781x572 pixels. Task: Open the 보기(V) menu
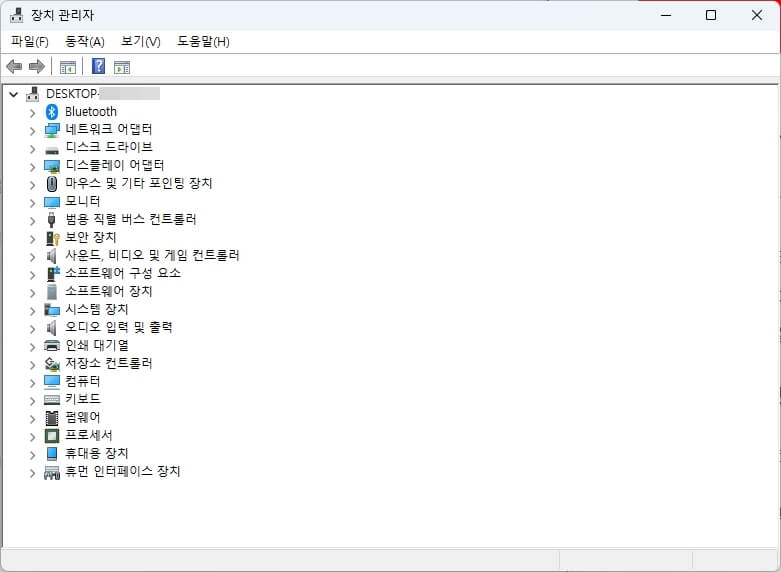(x=140, y=41)
